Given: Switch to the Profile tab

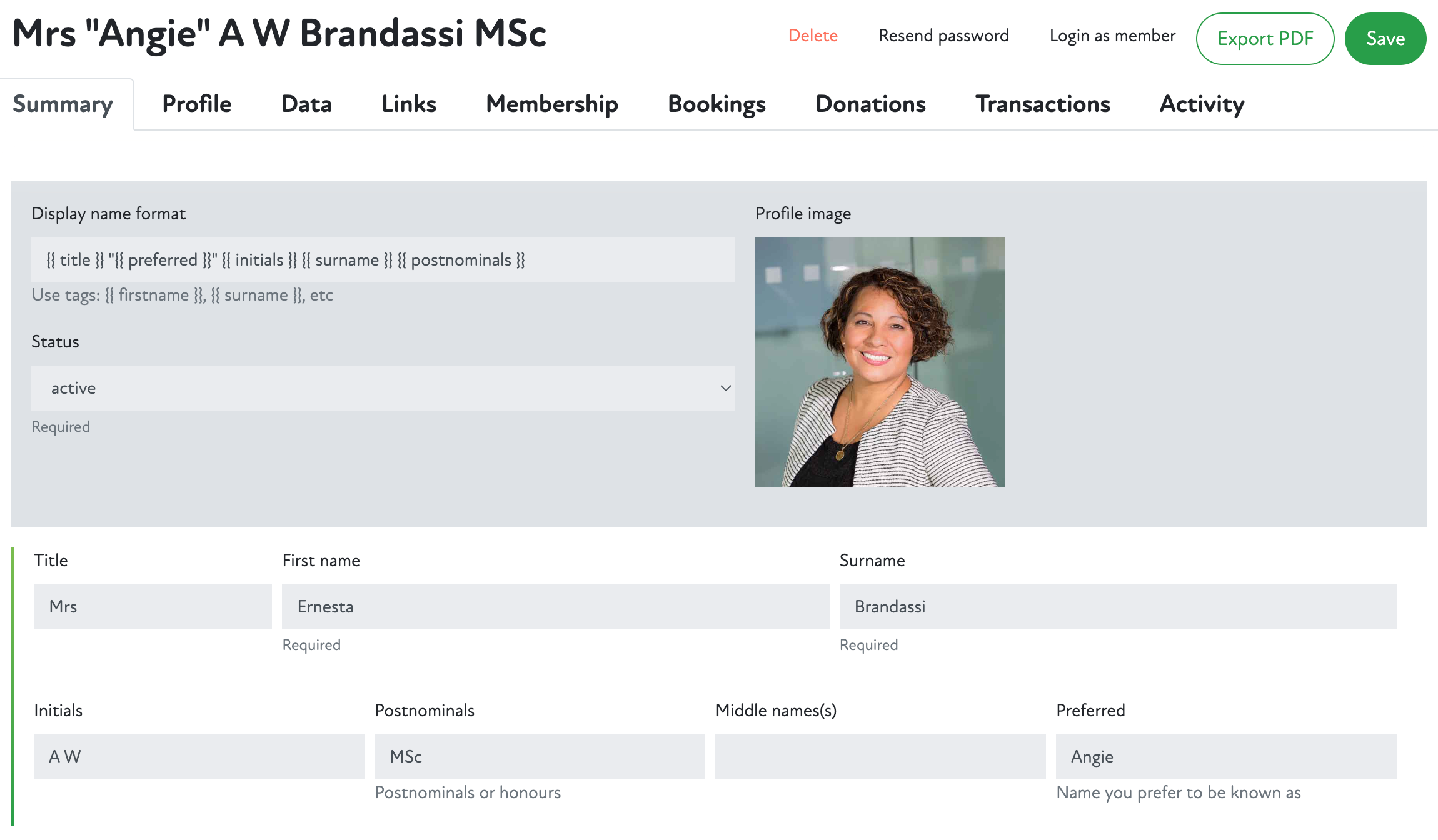Looking at the screenshot, I should [196, 104].
